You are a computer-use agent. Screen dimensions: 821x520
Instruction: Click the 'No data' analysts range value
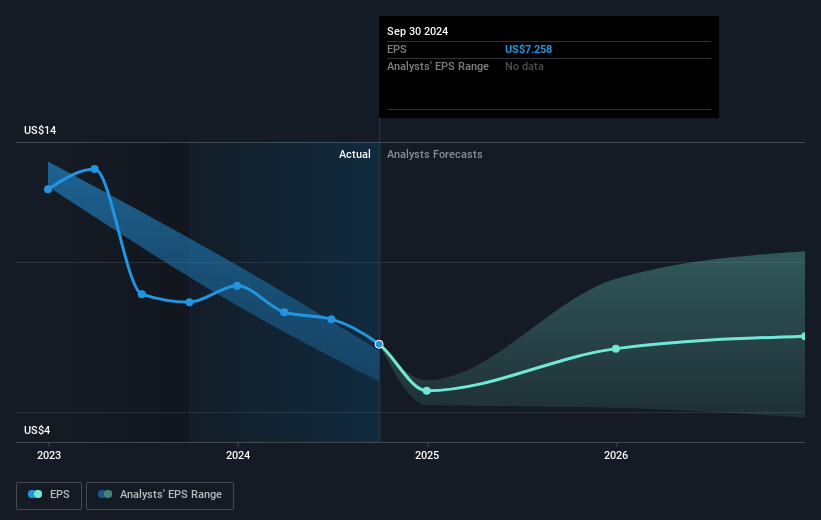[524, 67]
